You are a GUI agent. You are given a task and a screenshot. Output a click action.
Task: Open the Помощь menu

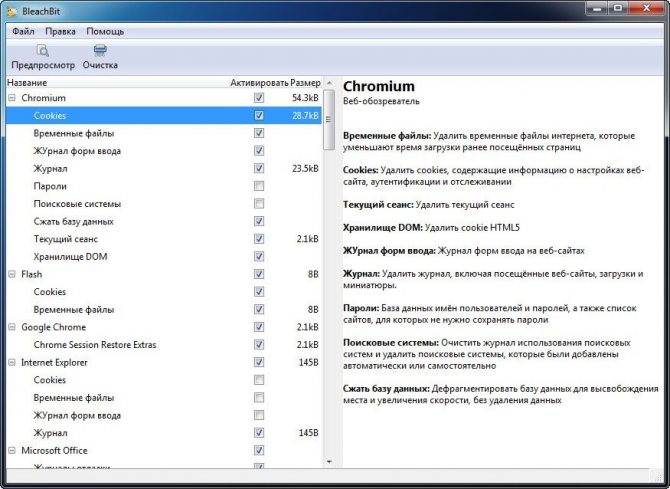(105, 31)
